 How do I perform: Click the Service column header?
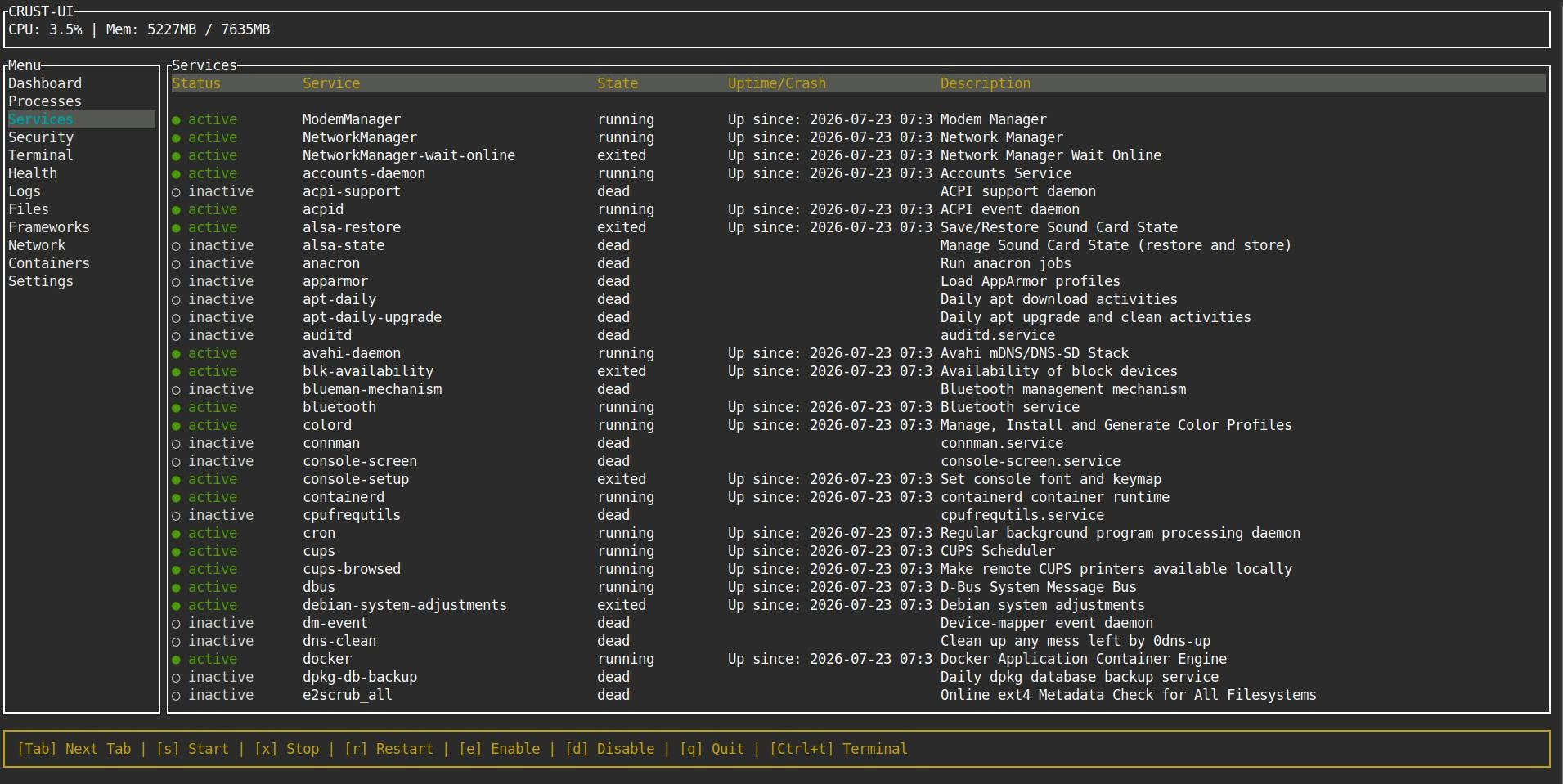tap(331, 83)
